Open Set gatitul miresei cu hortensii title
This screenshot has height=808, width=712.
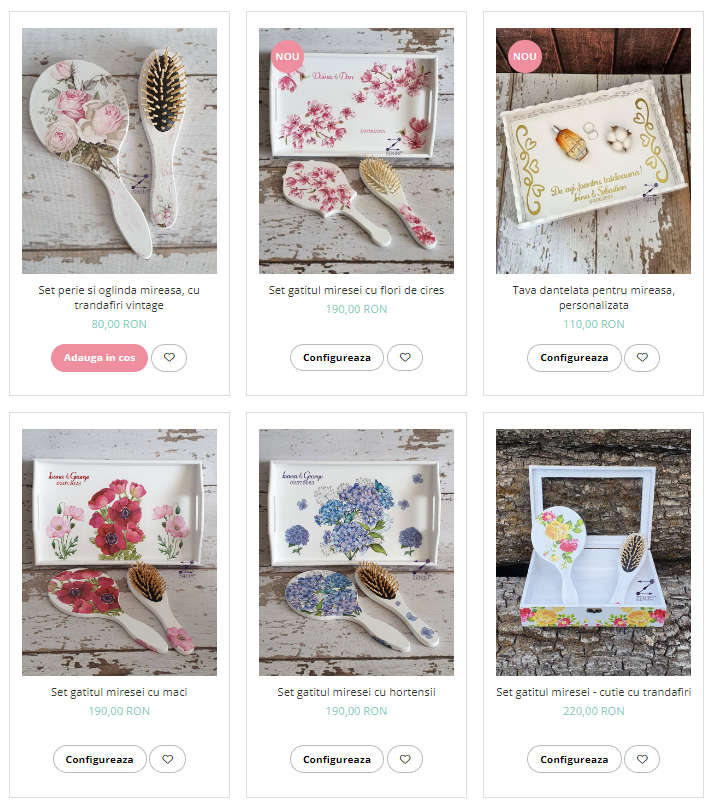coord(357,692)
